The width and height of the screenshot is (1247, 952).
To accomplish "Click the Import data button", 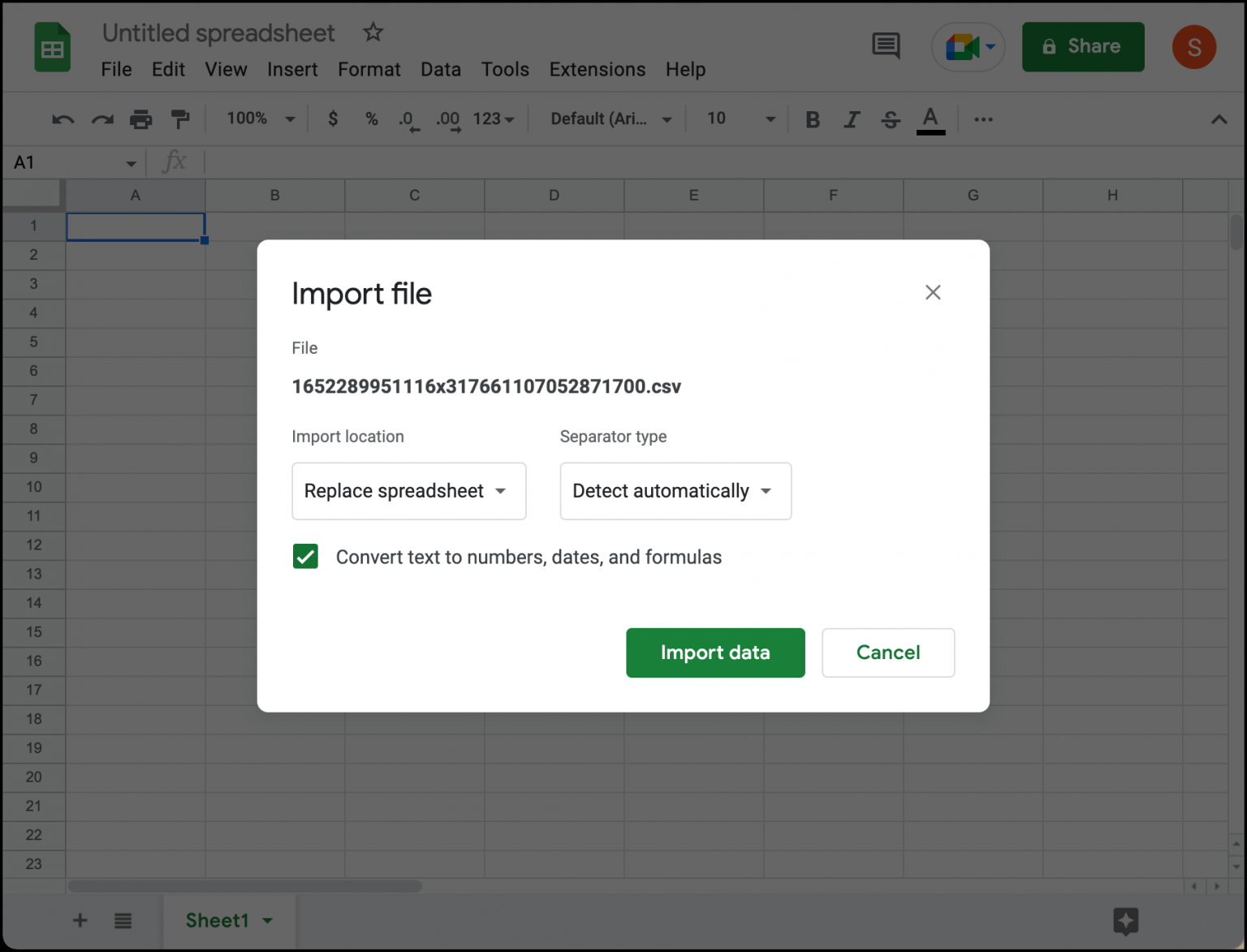I will pos(714,653).
